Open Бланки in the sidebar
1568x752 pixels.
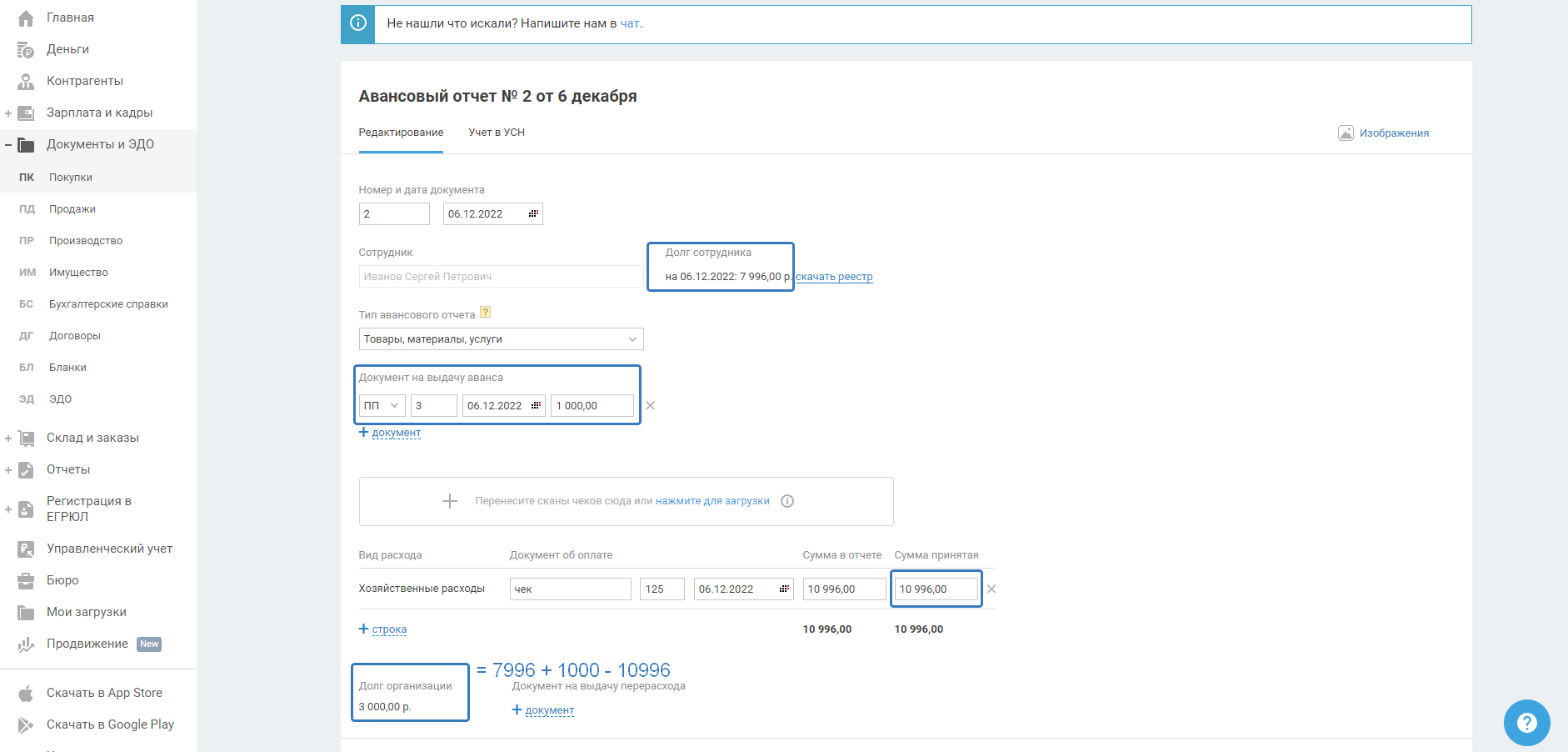click(x=67, y=368)
